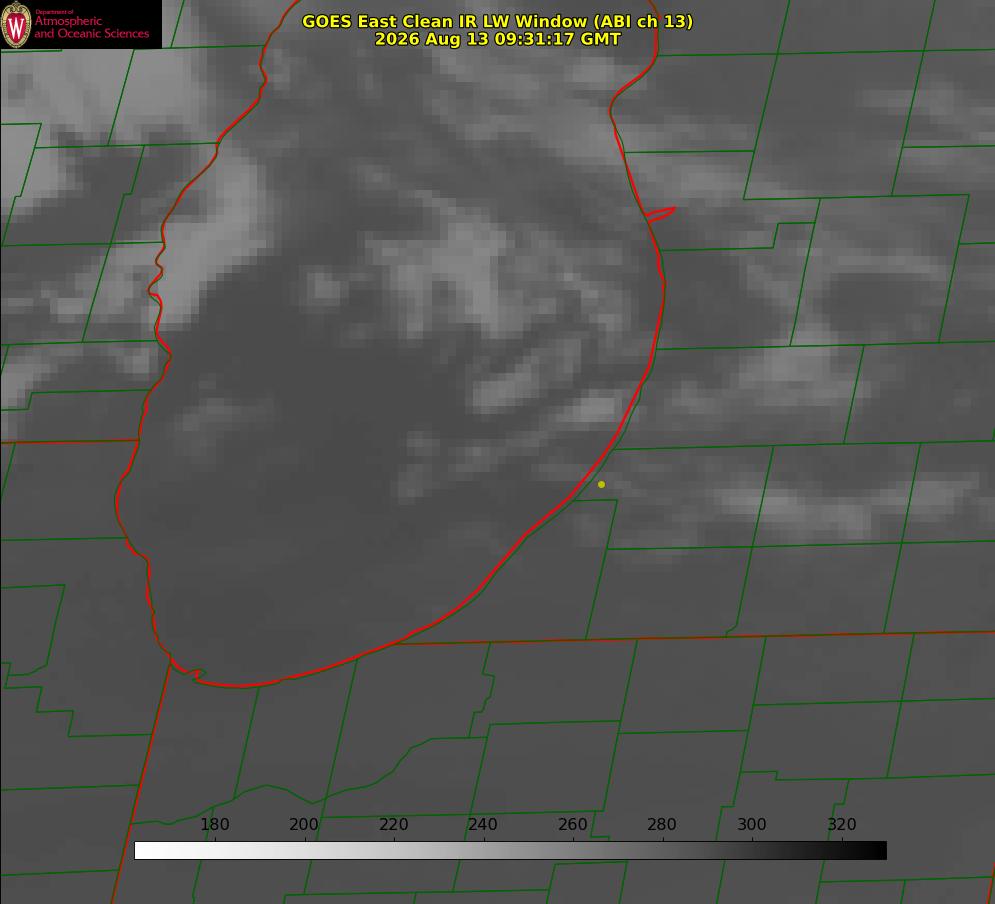Click the 200 colorbar label
This screenshot has width=995, height=904.
(304, 824)
